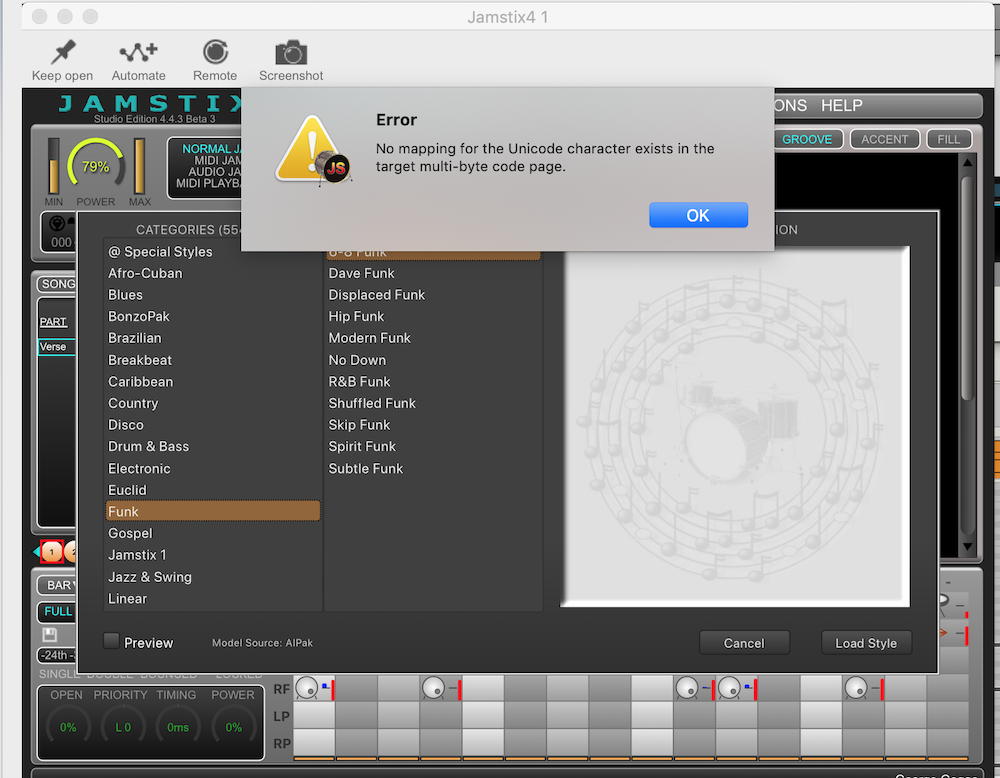Click the warning icon in the error dialog
Image resolution: width=1000 pixels, height=778 pixels.
tap(312, 149)
